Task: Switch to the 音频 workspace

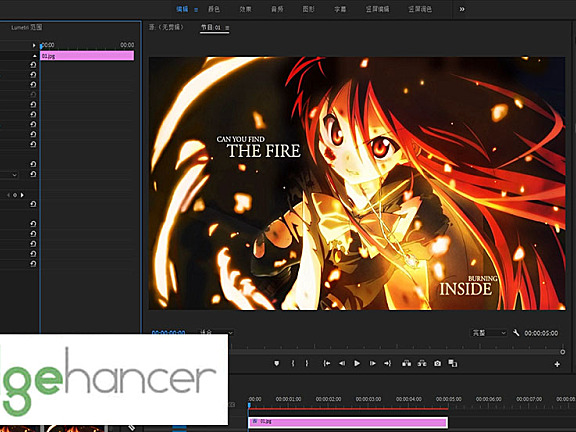Action: [277, 9]
